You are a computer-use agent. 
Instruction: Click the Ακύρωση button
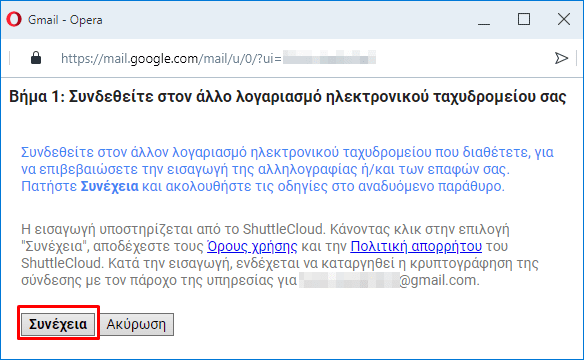tap(136, 324)
